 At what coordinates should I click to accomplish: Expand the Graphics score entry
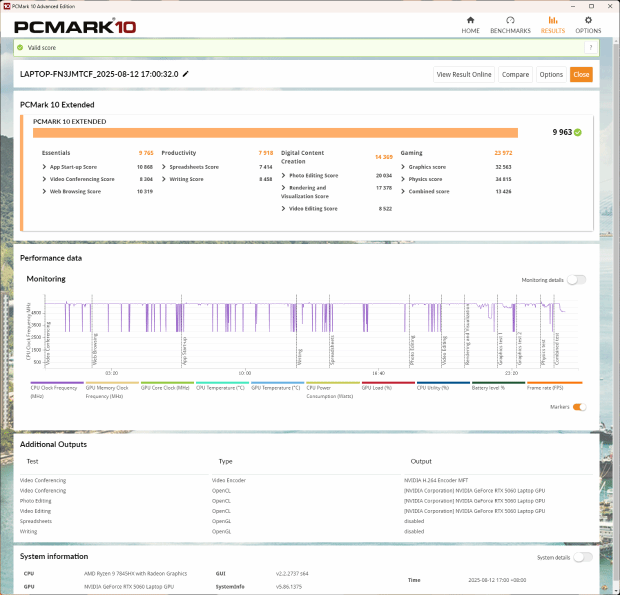403,166
